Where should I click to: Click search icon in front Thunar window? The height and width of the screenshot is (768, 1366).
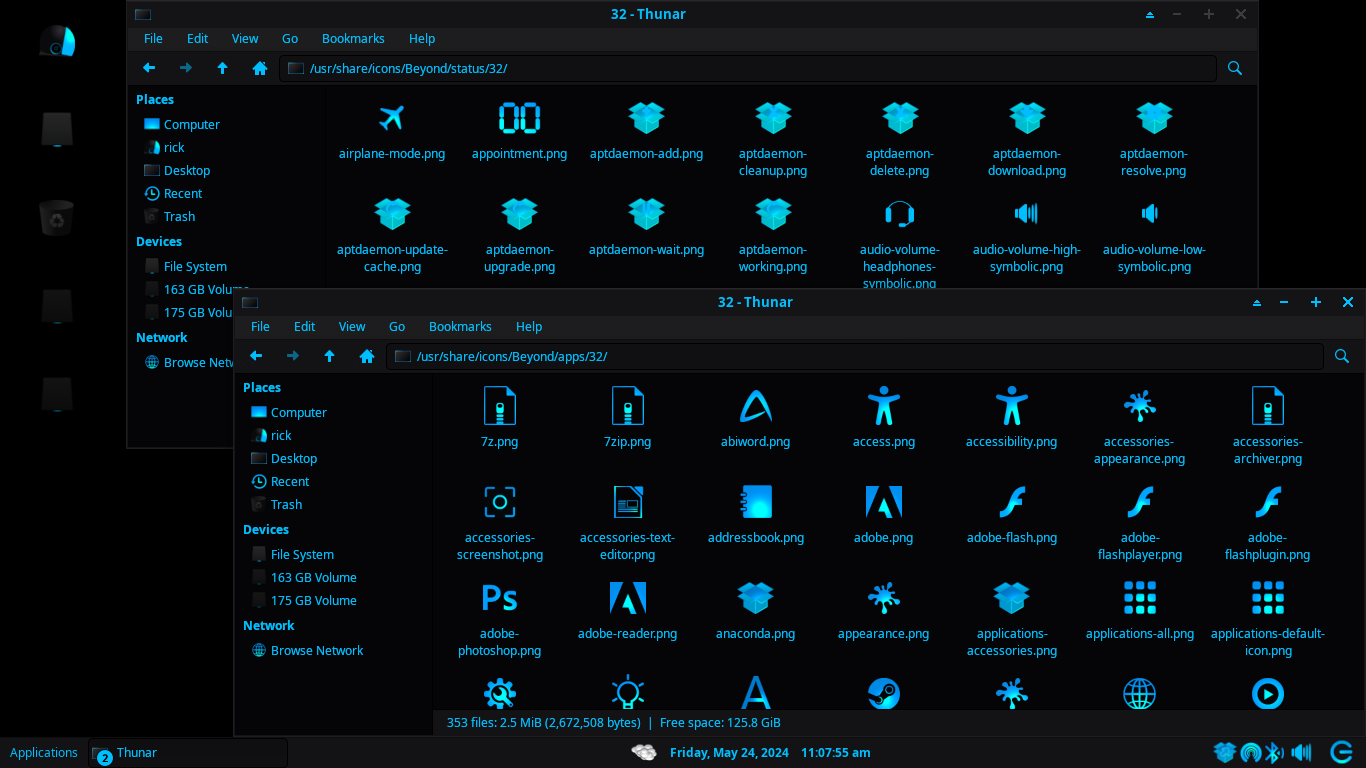click(x=1342, y=356)
